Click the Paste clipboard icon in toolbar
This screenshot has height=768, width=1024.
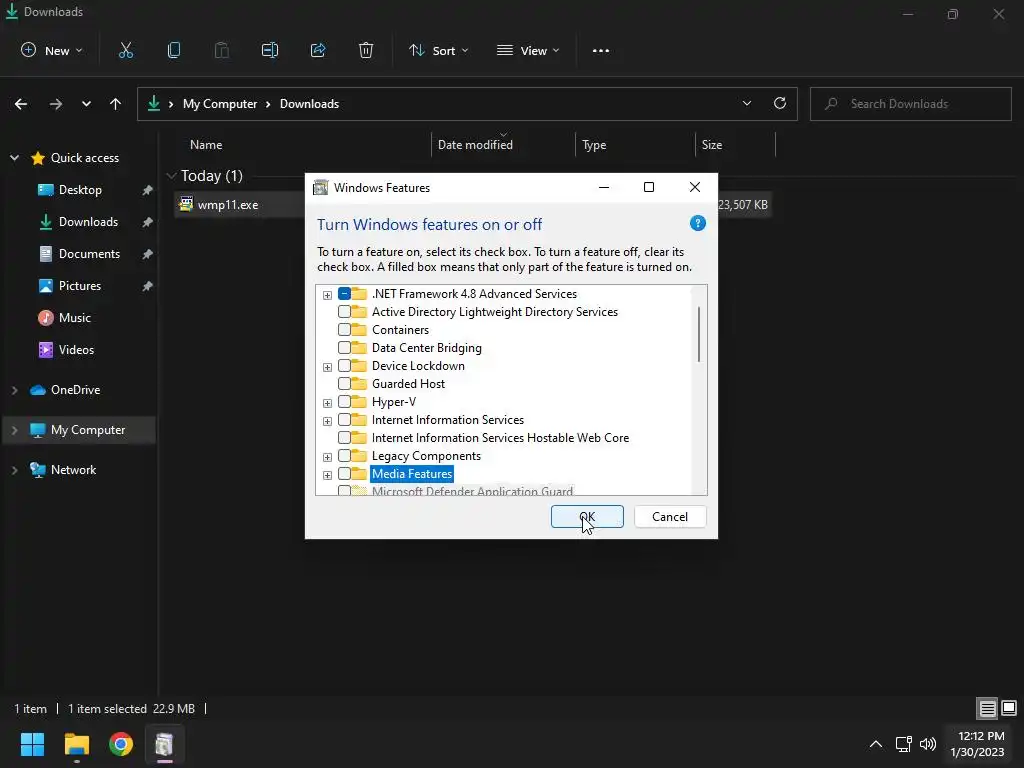coord(222,50)
